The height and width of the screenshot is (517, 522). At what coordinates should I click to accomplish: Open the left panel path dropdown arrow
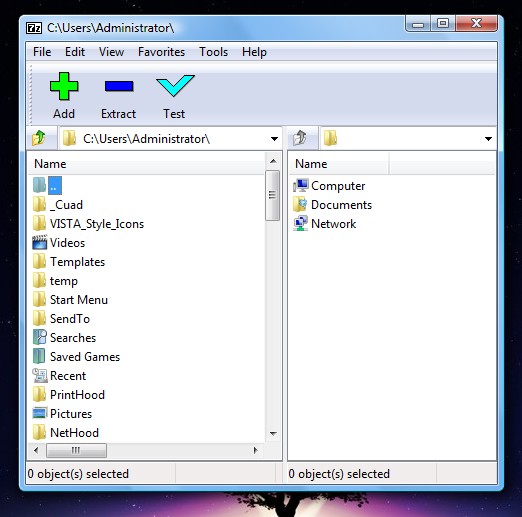(274, 139)
